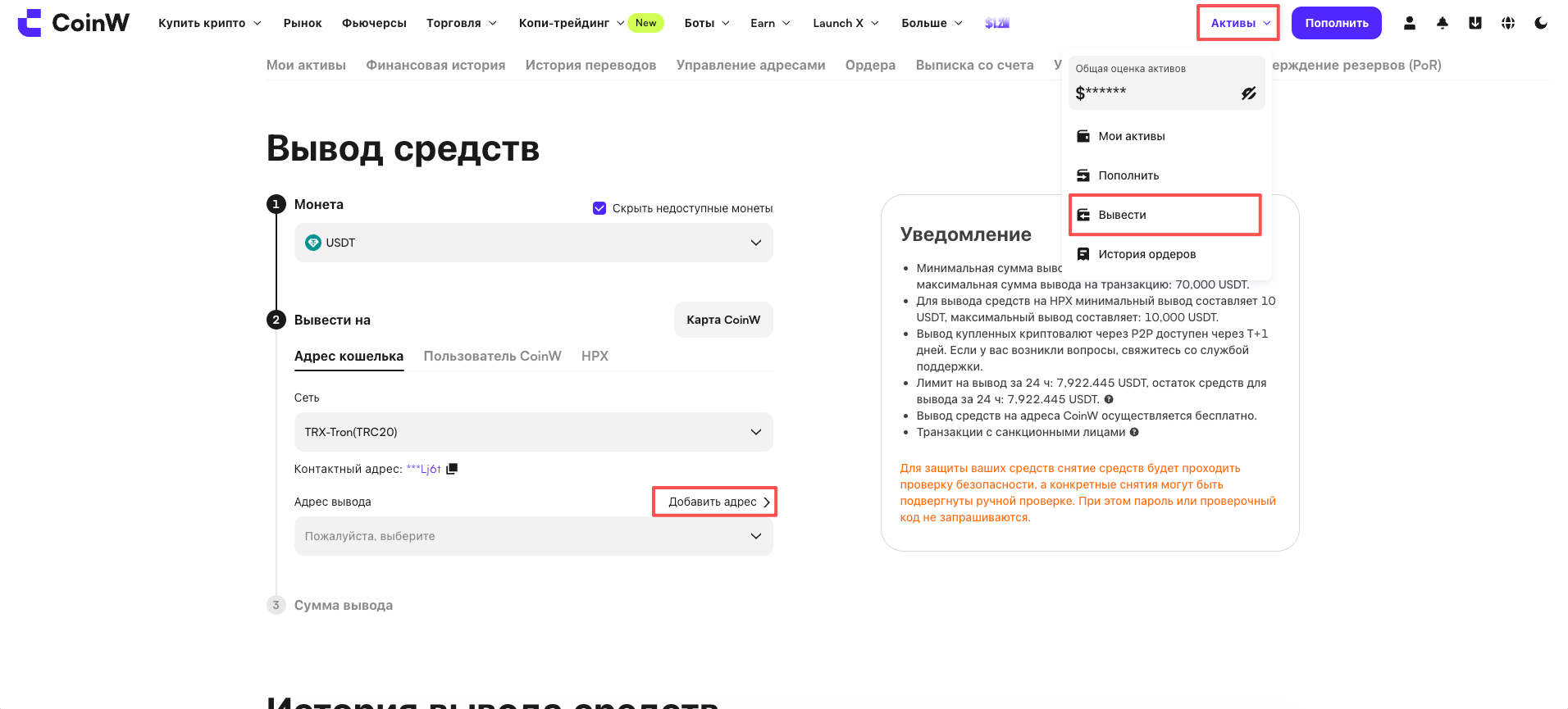The height and width of the screenshot is (709, 1568).
Task: Click the contact address link '***Lj6t'
Action: [x=423, y=469]
